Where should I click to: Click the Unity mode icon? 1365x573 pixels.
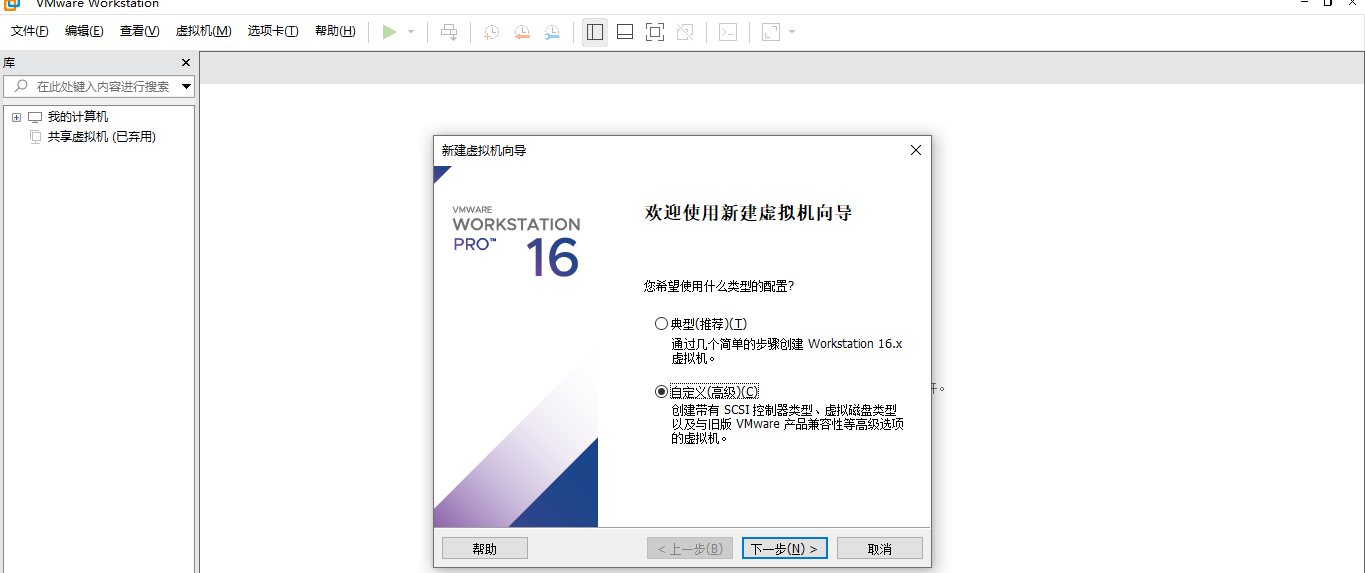(x=685, y=32)
